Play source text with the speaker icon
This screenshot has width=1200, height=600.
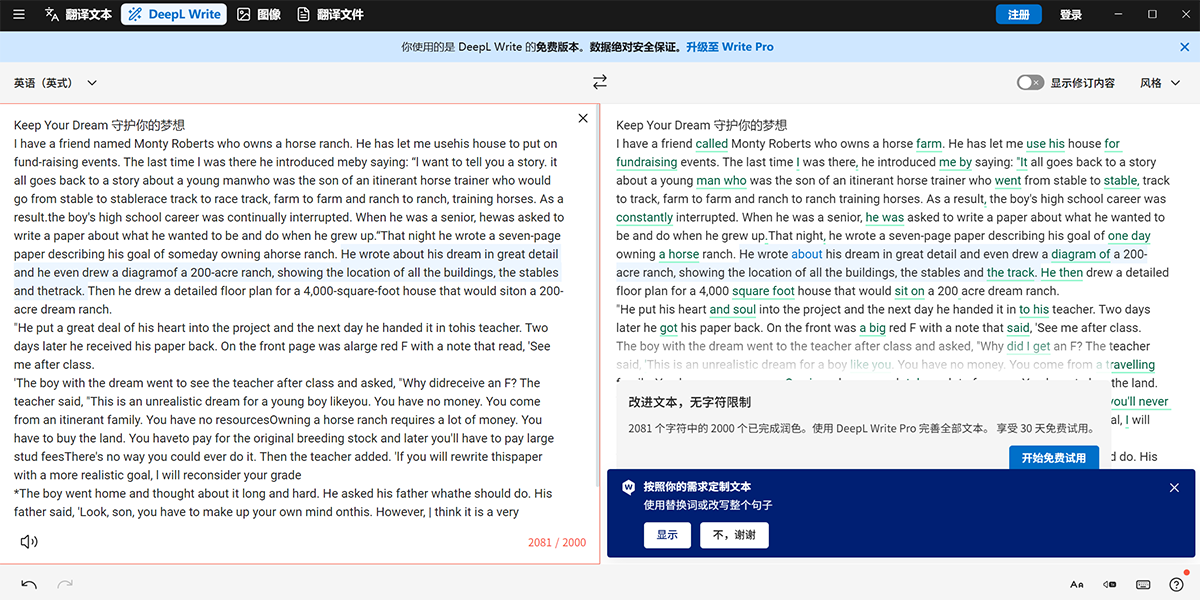[29, 542]
